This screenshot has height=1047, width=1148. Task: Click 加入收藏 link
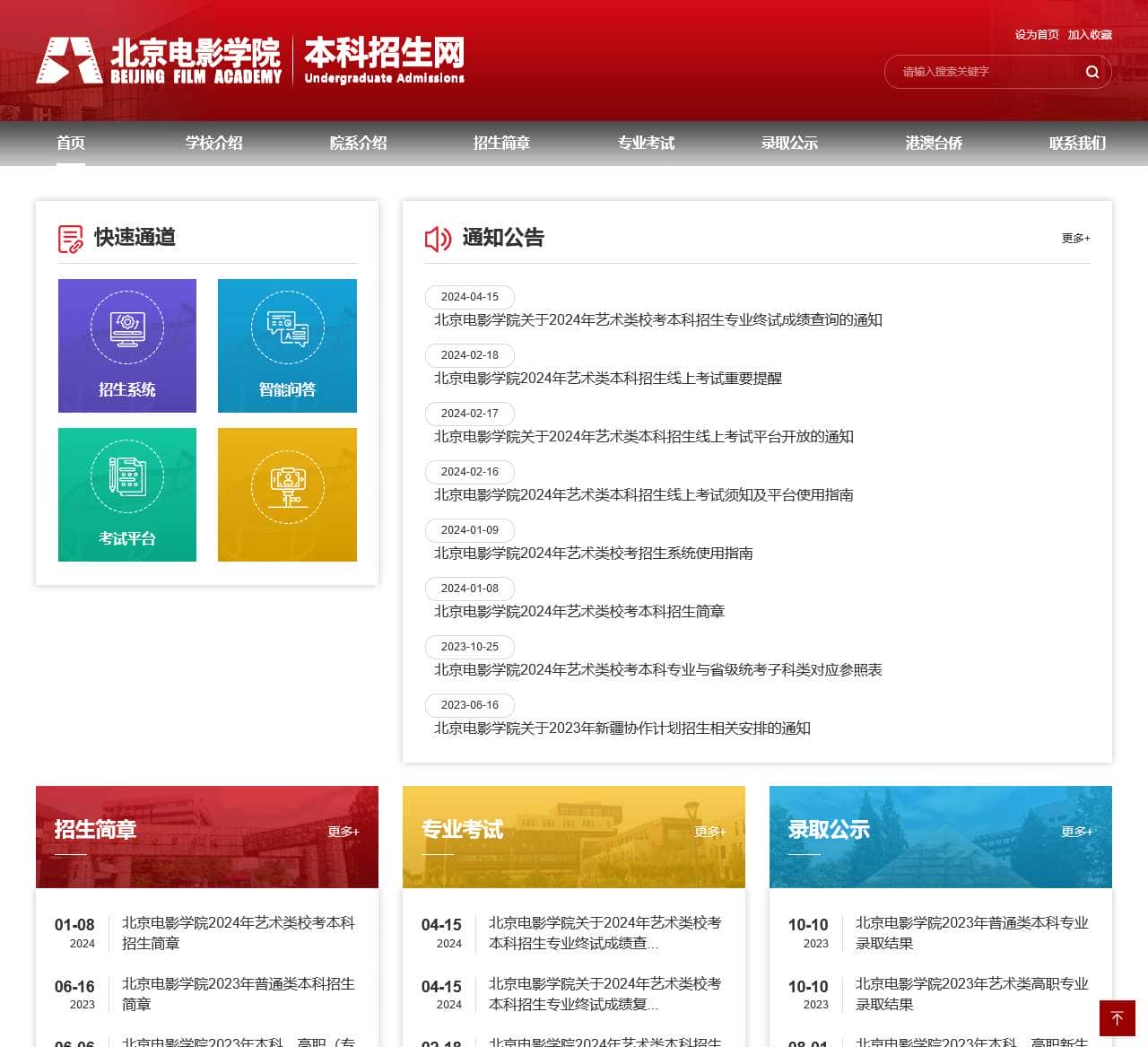click(x=1090, y=35)
